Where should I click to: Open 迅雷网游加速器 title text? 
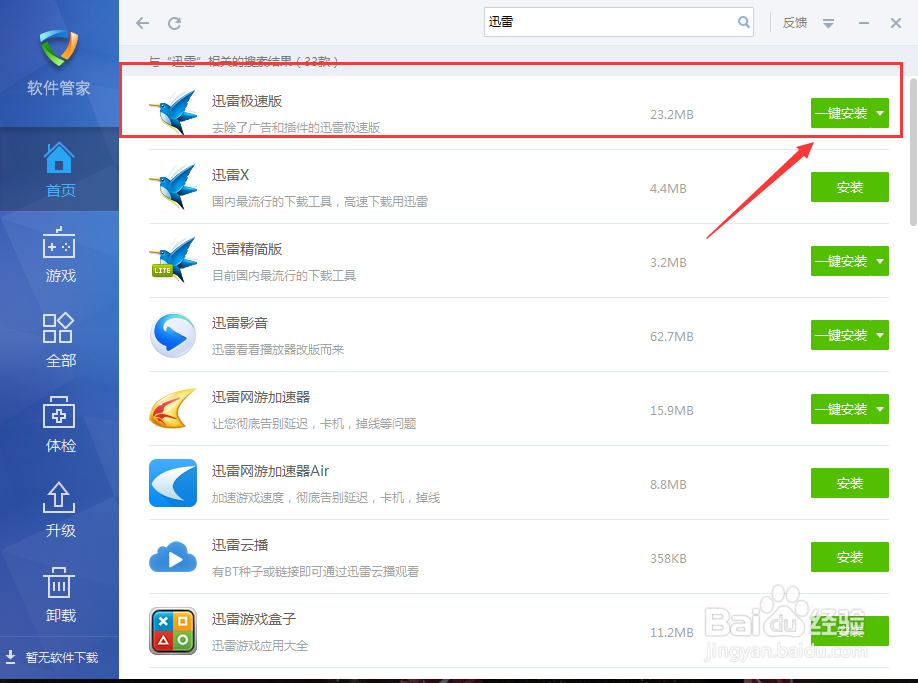click(261, 397)
